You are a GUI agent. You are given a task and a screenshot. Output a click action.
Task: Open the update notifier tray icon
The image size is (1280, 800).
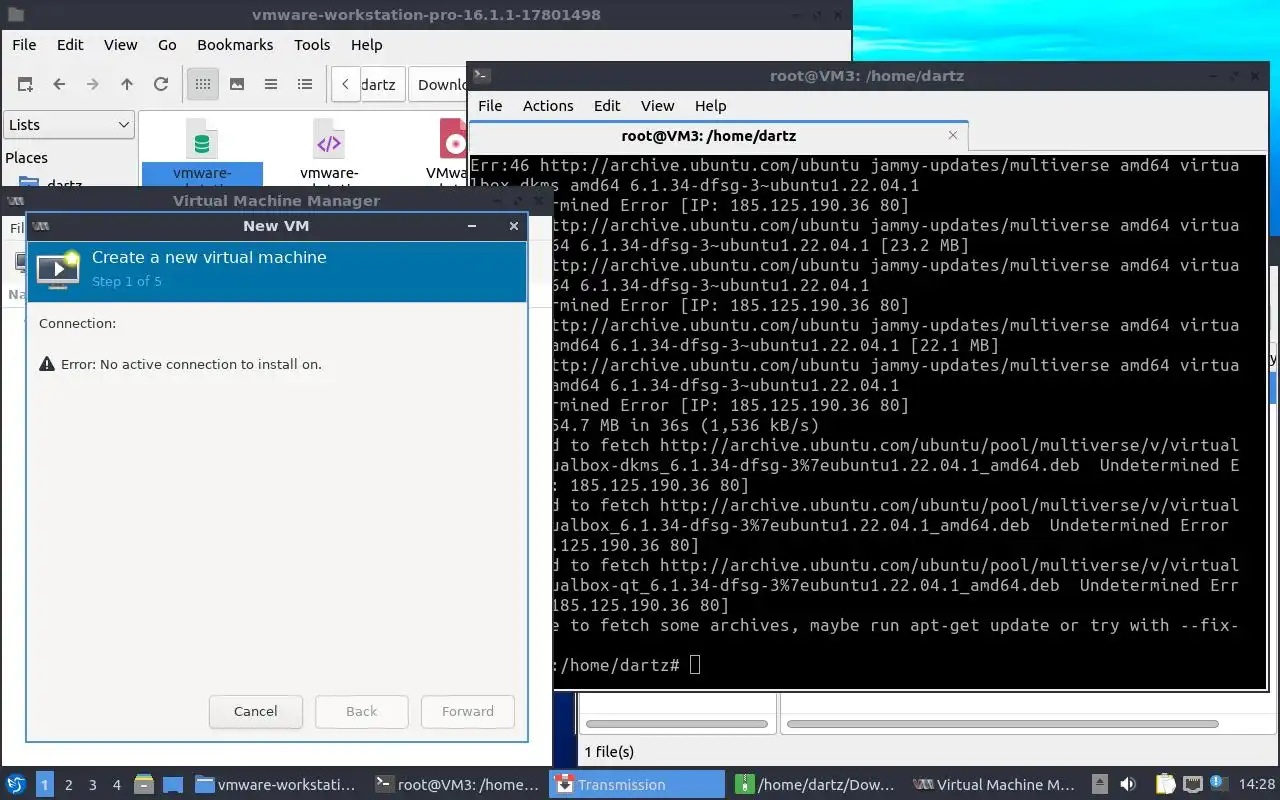coord(1218,784)
